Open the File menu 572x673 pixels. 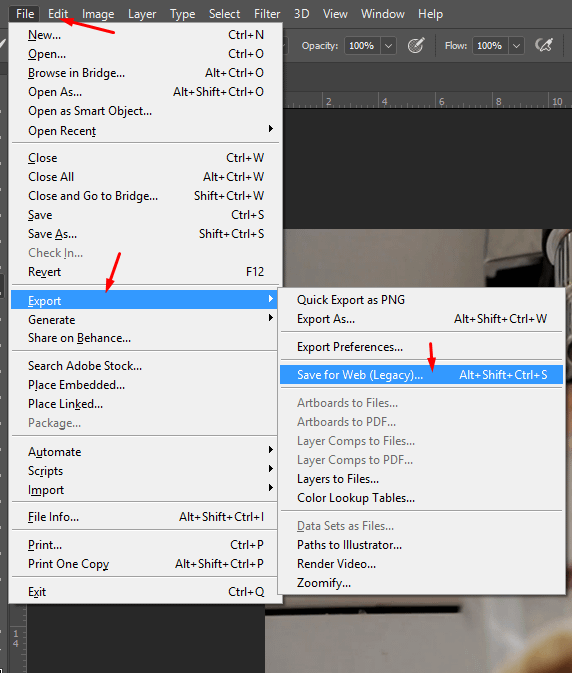[x=25, y=14]
